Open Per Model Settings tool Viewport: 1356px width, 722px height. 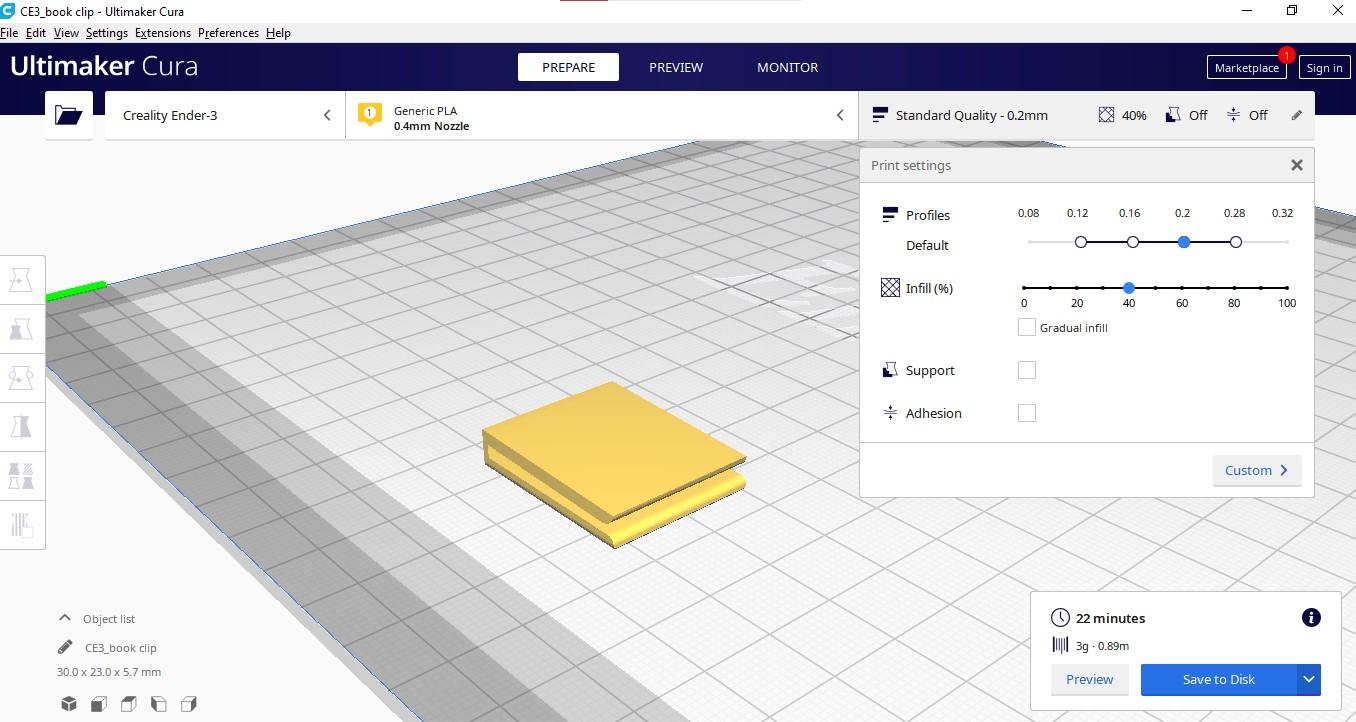pyautogui.click(x=21, y=475)
